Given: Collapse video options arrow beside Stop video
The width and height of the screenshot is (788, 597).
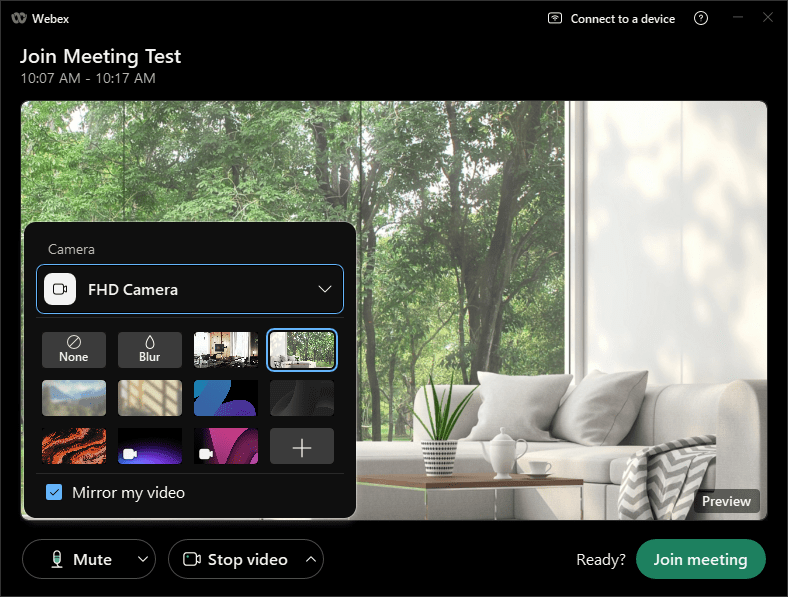Looking at the screenshot, I should click(311, 559).
